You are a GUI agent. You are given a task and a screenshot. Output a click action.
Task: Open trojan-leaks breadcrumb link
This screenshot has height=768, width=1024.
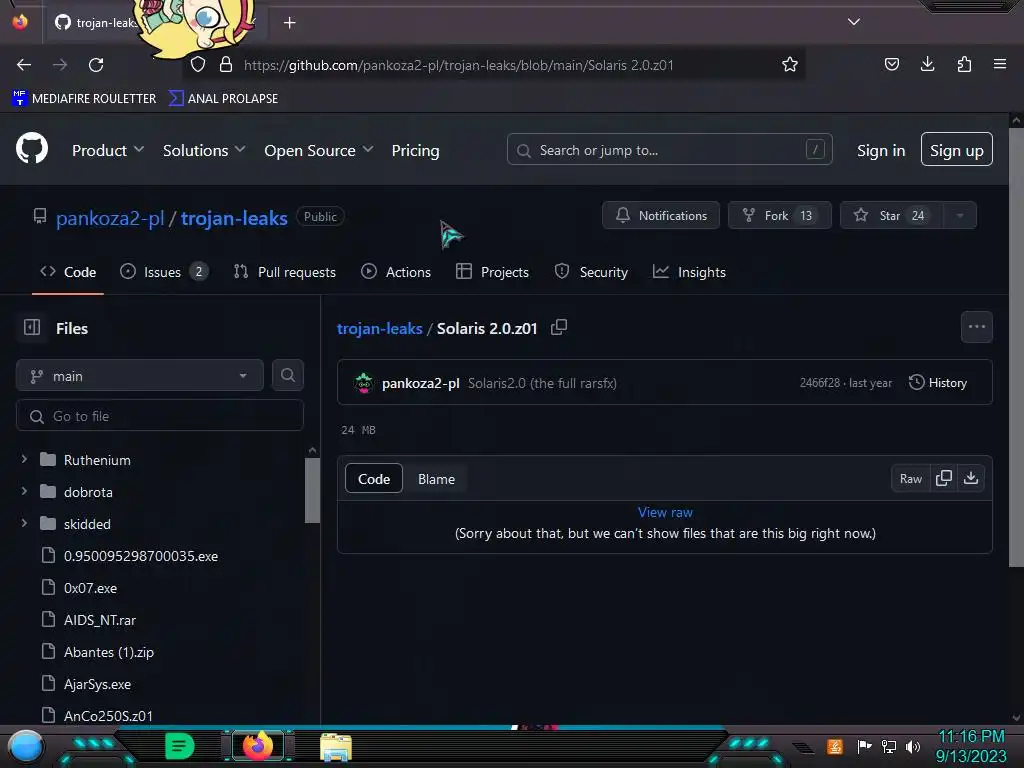pyautogui.click(x=379, y=328)
